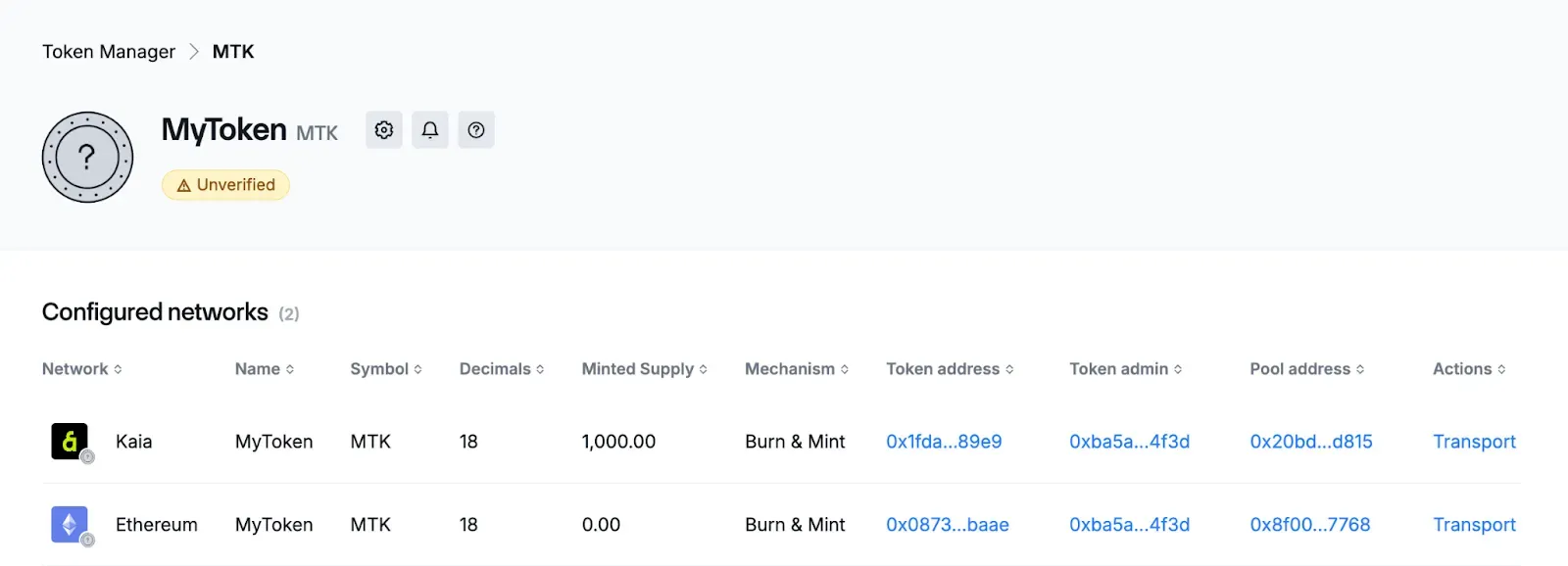This screenshot has width=1568, height=566.
Task: Go to Token Manager breadcrumb
Action: coord(109,52)
